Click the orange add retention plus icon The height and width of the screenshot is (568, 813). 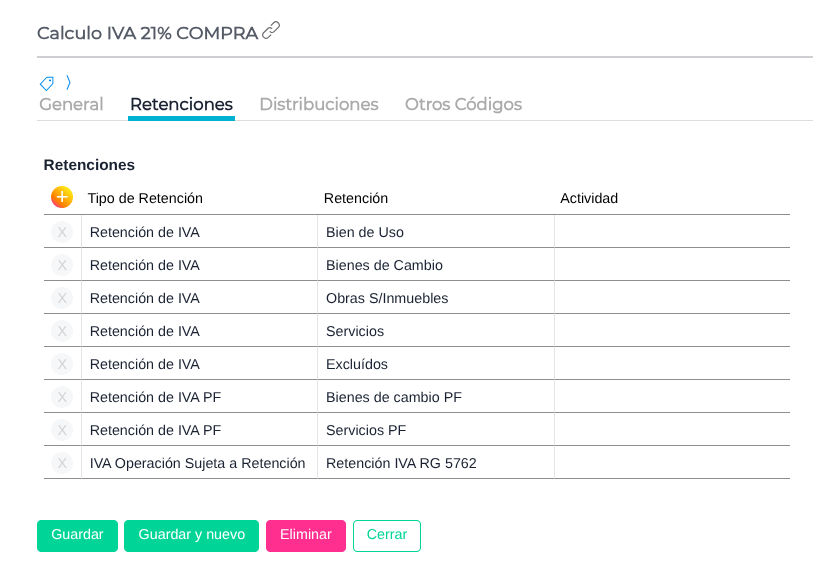tap(62, 197)
